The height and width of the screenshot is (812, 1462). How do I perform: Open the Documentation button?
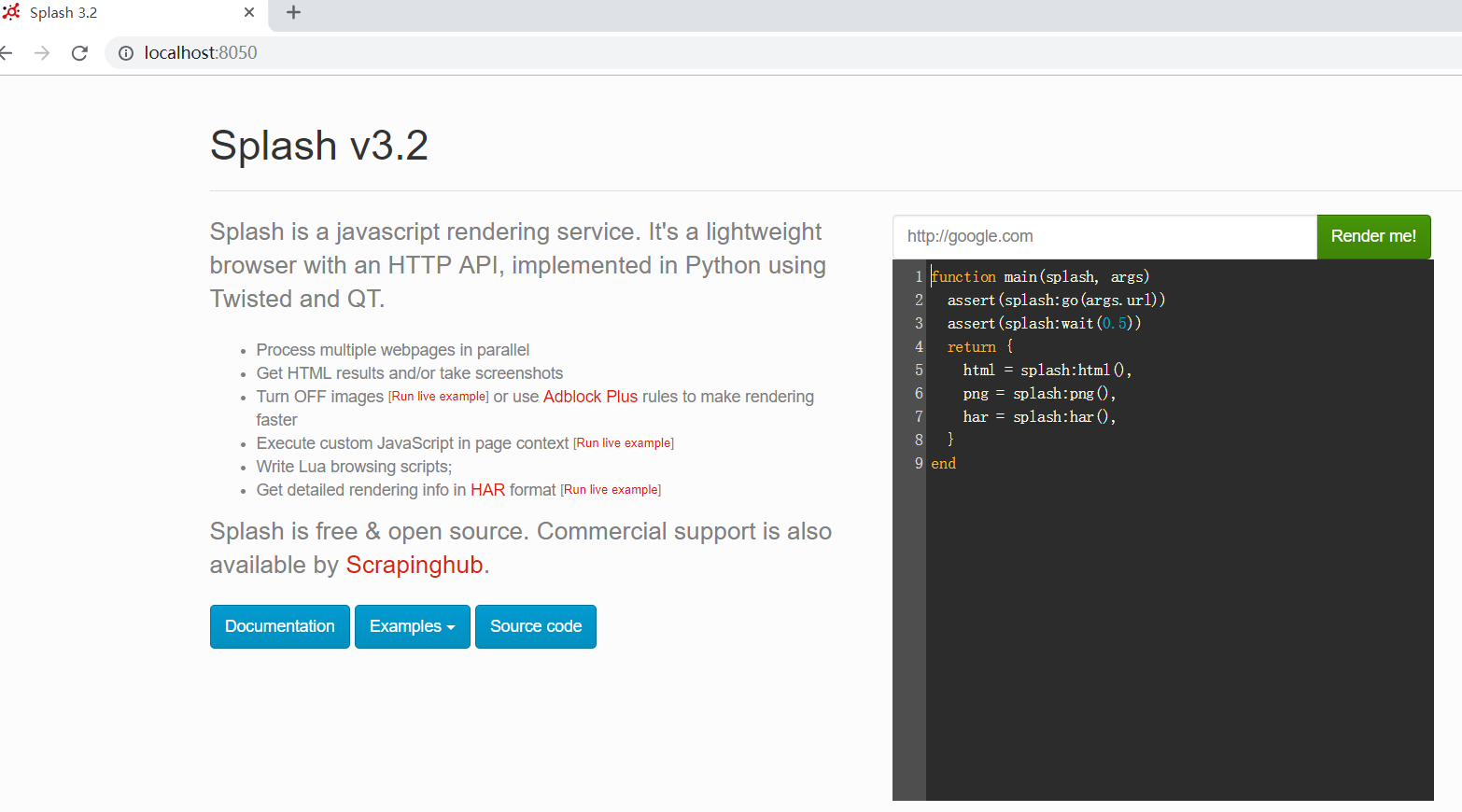tap(280, 626)
